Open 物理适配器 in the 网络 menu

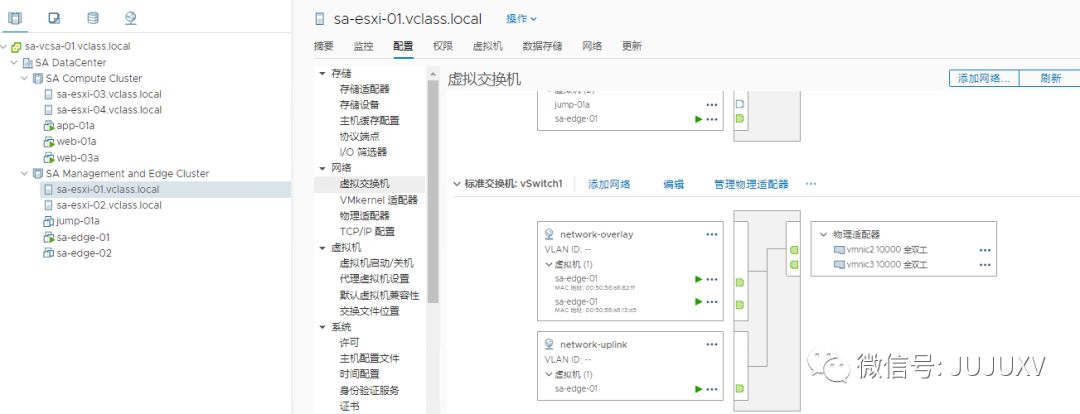(364, 216)
